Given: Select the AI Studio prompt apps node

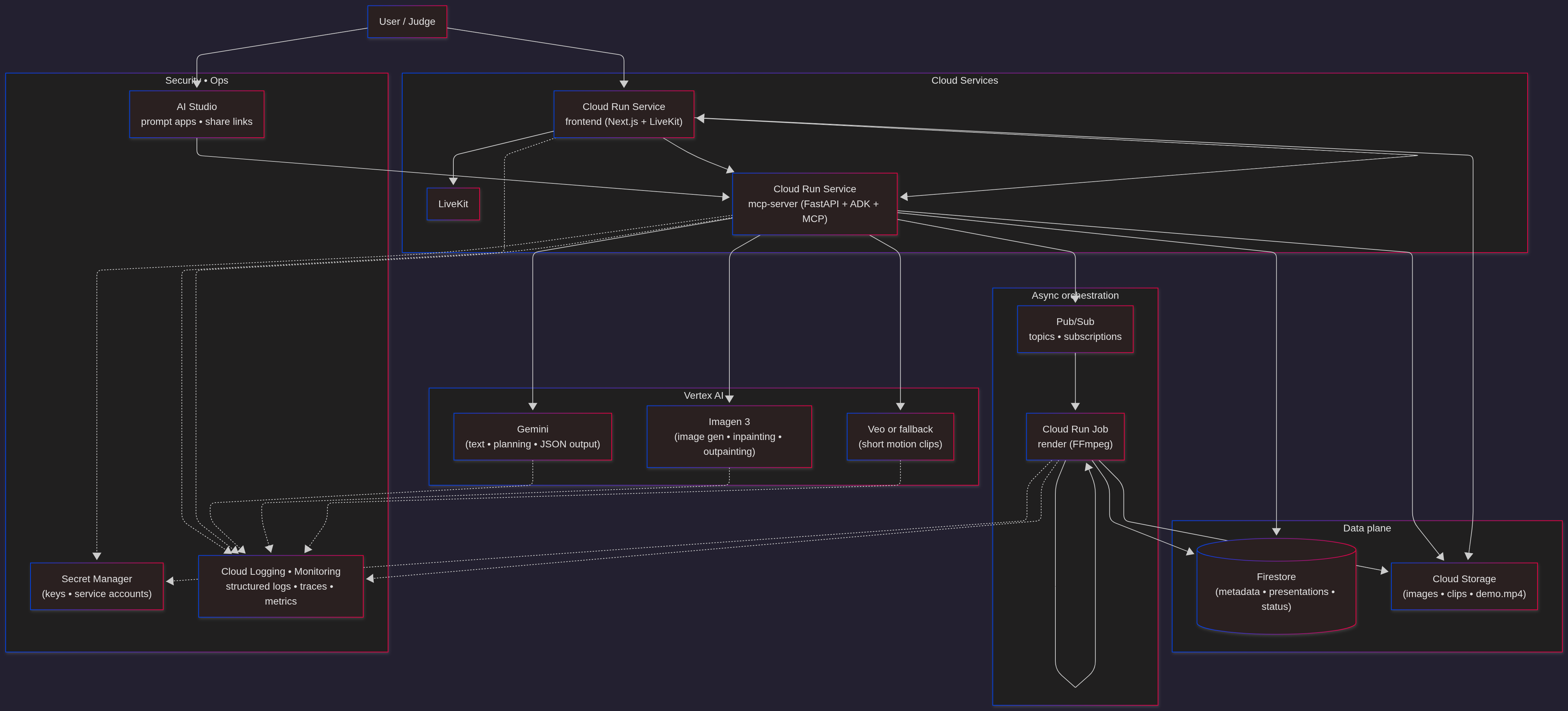Looking at the screenshot, I should click(x=197, y=115).
